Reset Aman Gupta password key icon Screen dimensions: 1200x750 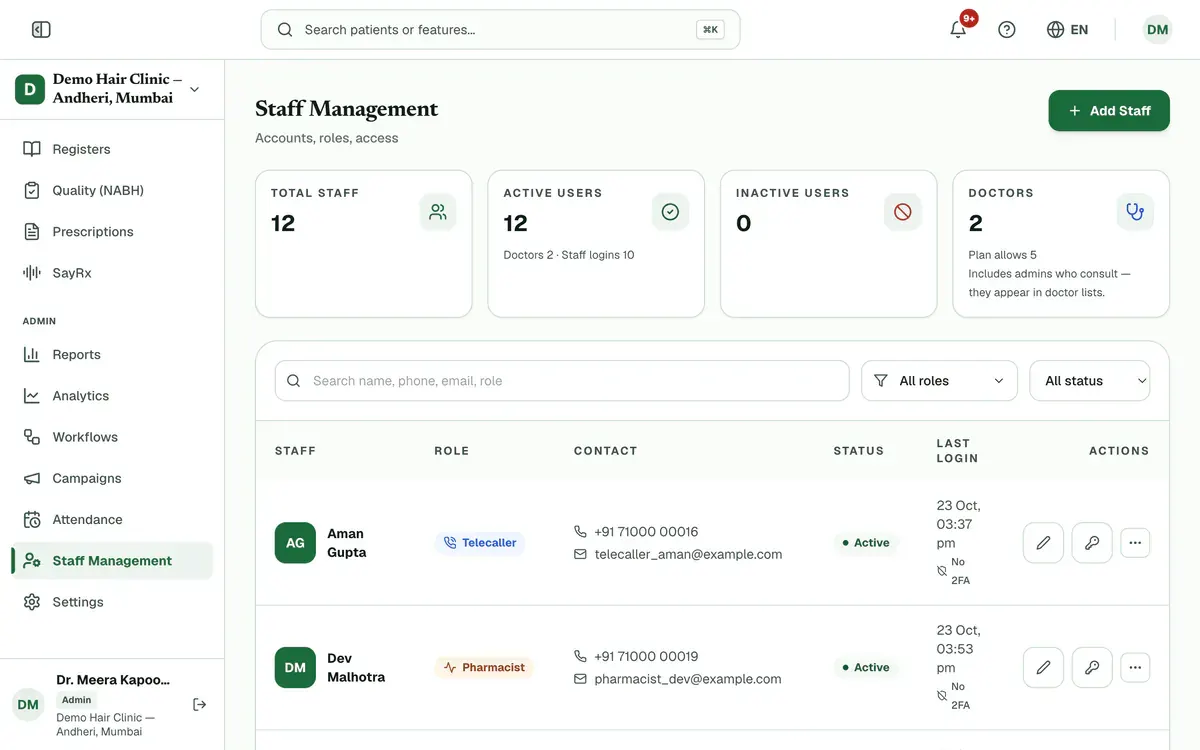click(1092, 543)
